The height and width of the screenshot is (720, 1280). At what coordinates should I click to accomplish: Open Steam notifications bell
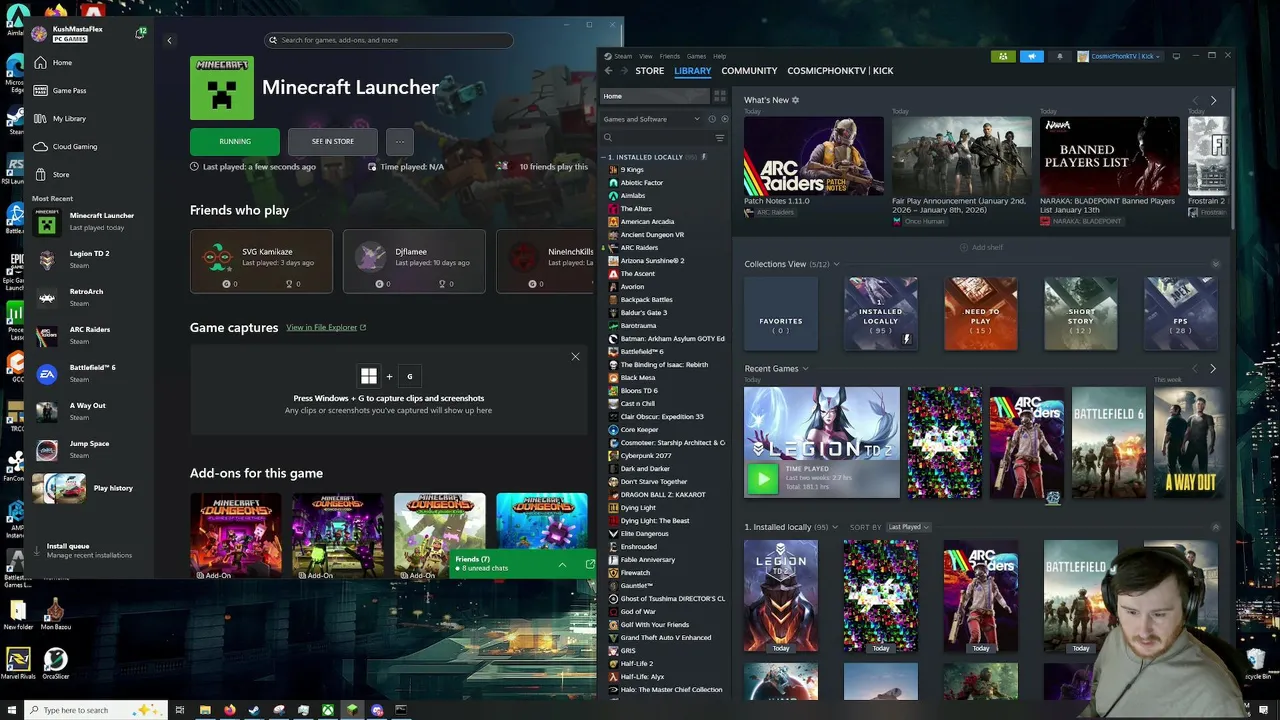[1060, 56]
